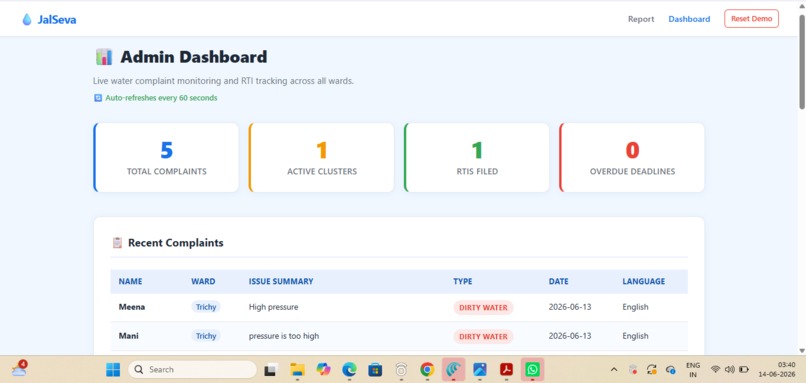Click the scrollbar down arrow
The image size is (806, 383).
coord(801,350)
